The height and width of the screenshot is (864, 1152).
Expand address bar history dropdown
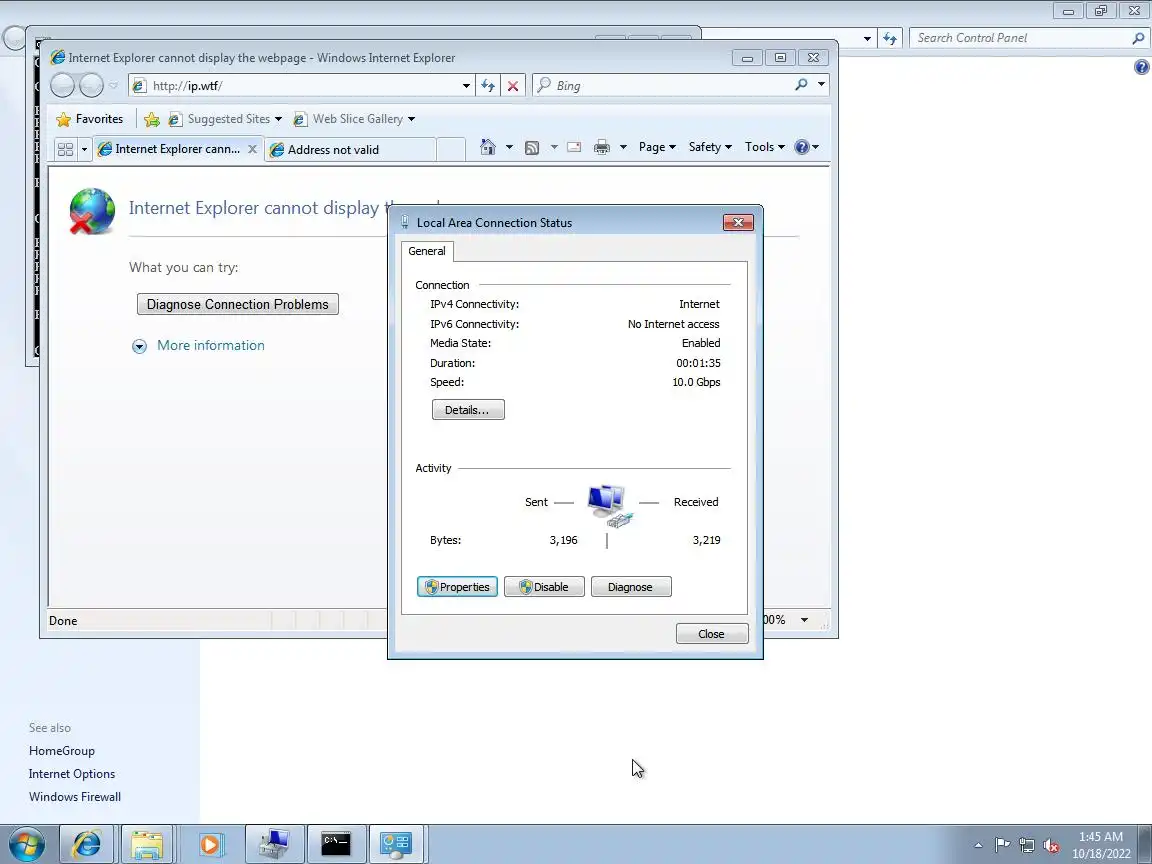pyautogui.click(x=466, y=86)
